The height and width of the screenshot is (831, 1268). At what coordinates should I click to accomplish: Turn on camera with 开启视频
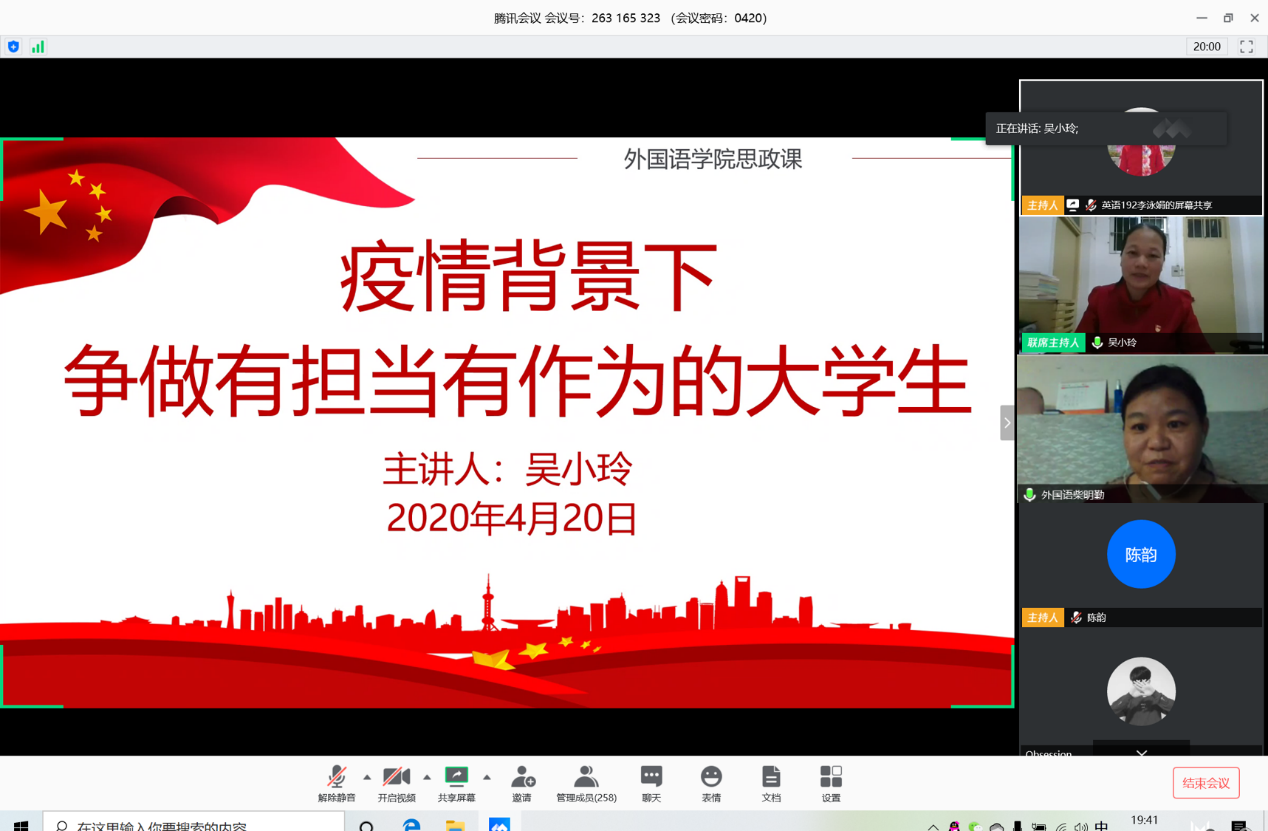[396, 777]
